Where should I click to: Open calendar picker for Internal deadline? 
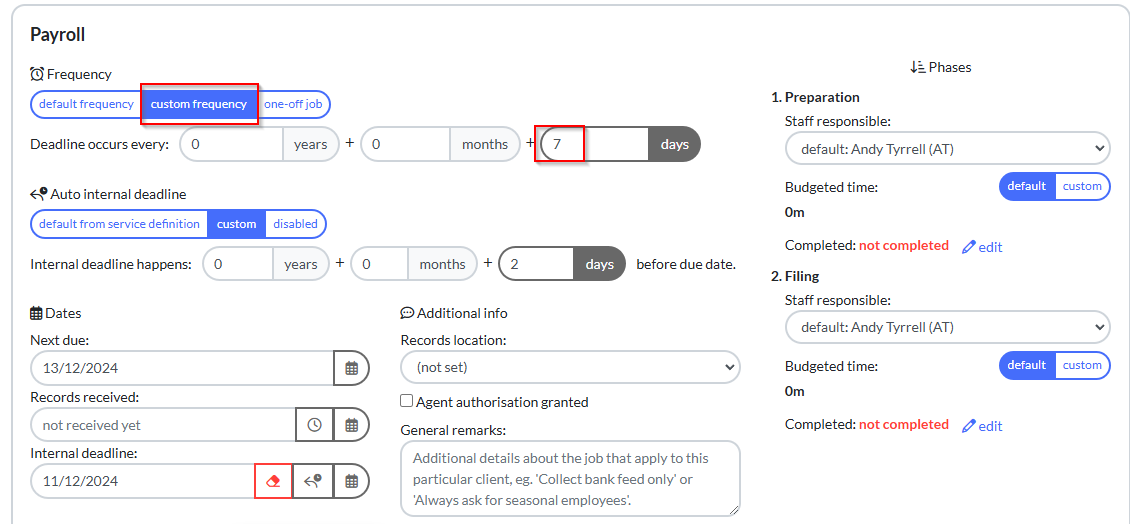[351, 481]
